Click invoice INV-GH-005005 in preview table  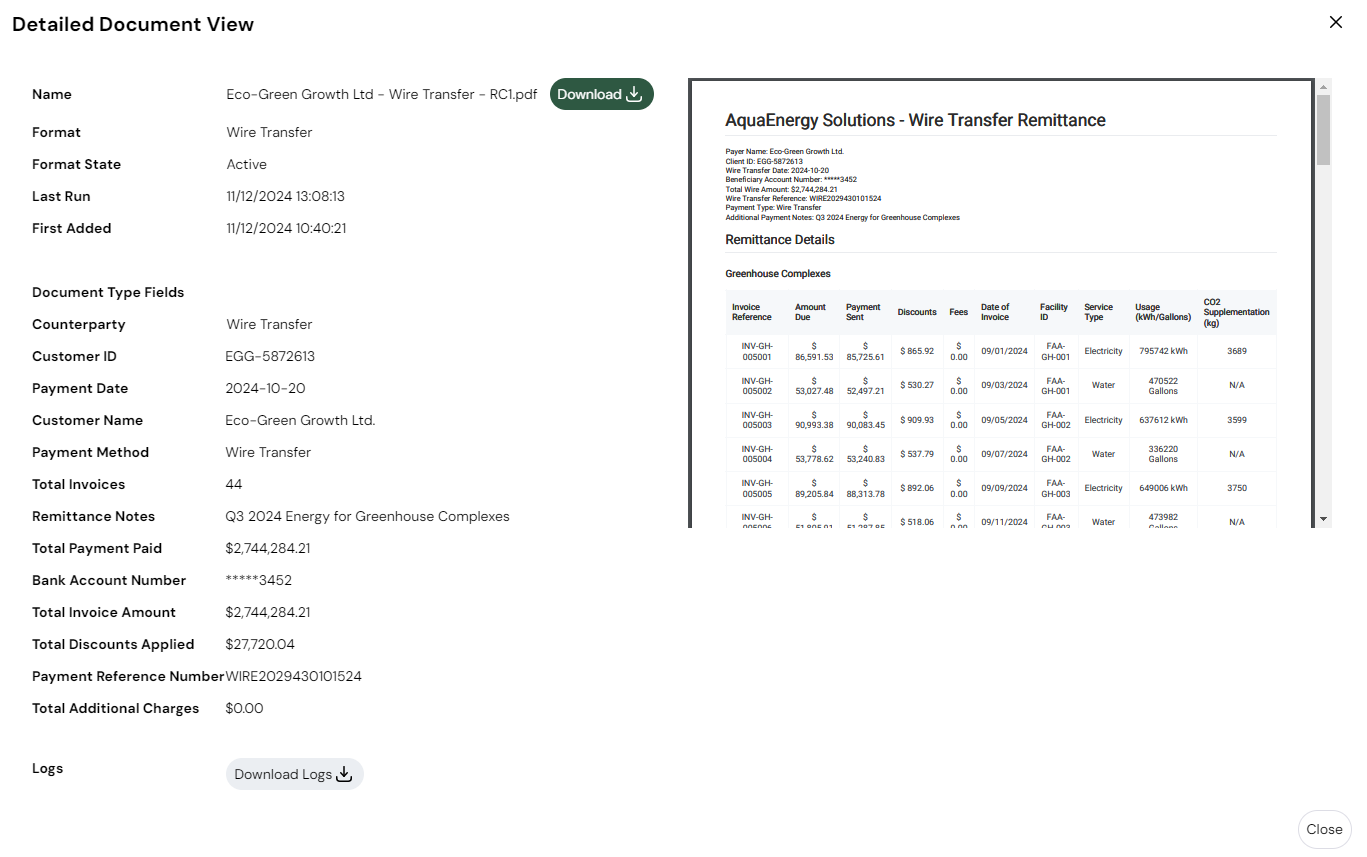[757, 488]
